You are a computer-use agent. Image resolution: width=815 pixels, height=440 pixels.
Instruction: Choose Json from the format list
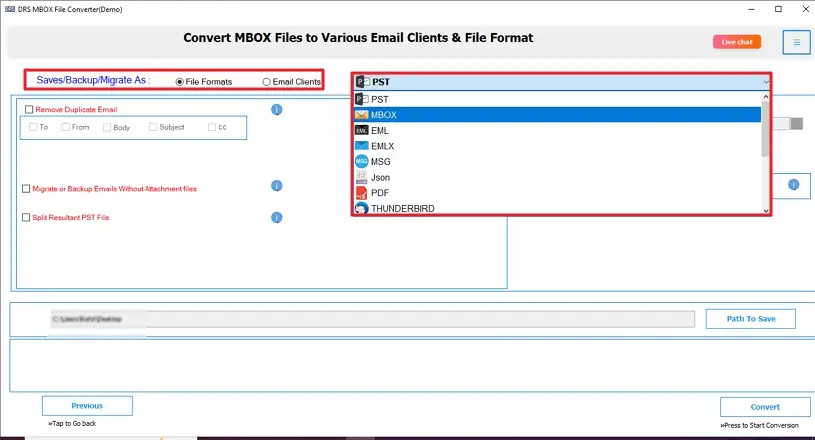pos(558,177)
